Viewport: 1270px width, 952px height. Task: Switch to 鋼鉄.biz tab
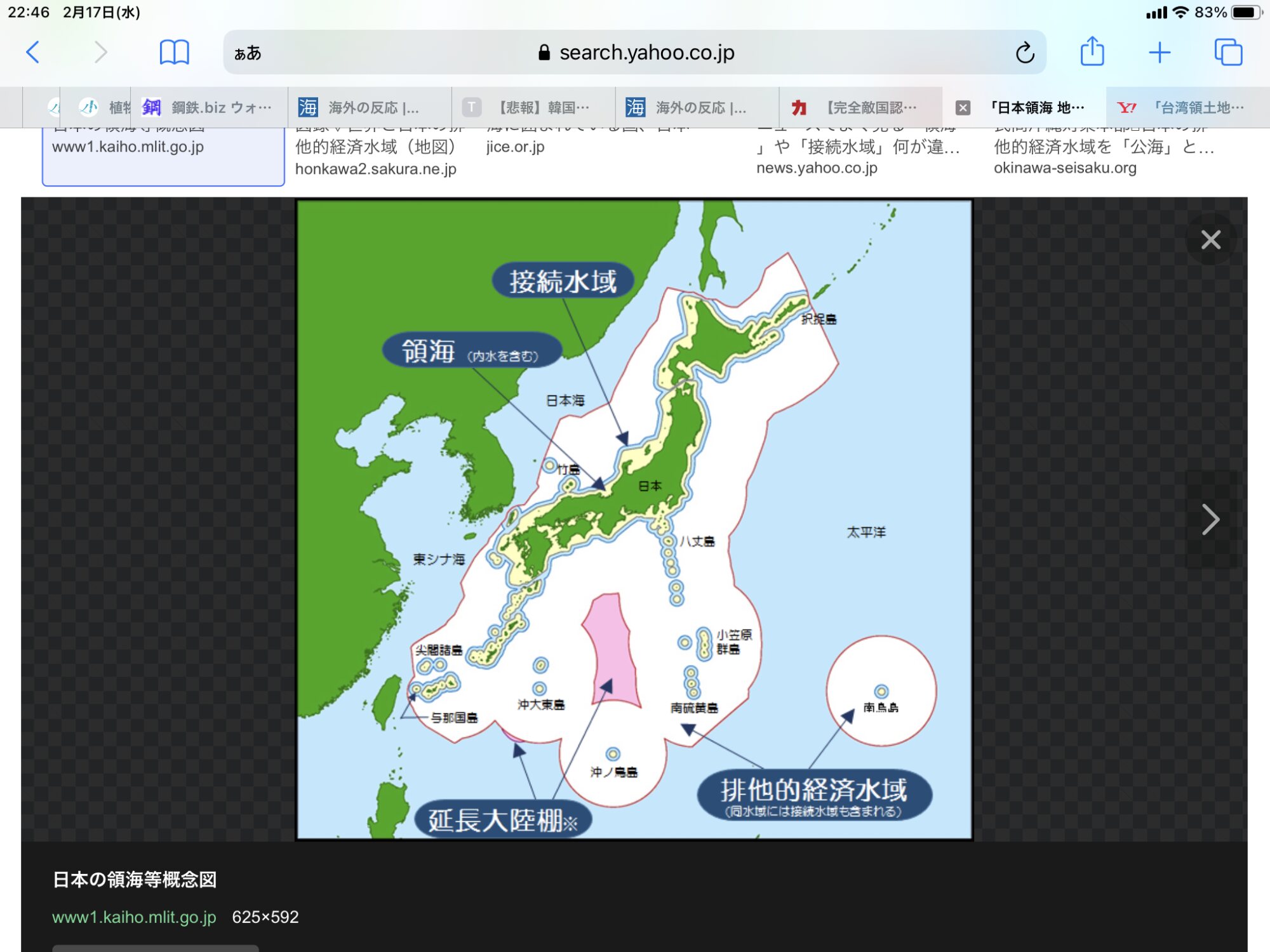pos(210,108)
